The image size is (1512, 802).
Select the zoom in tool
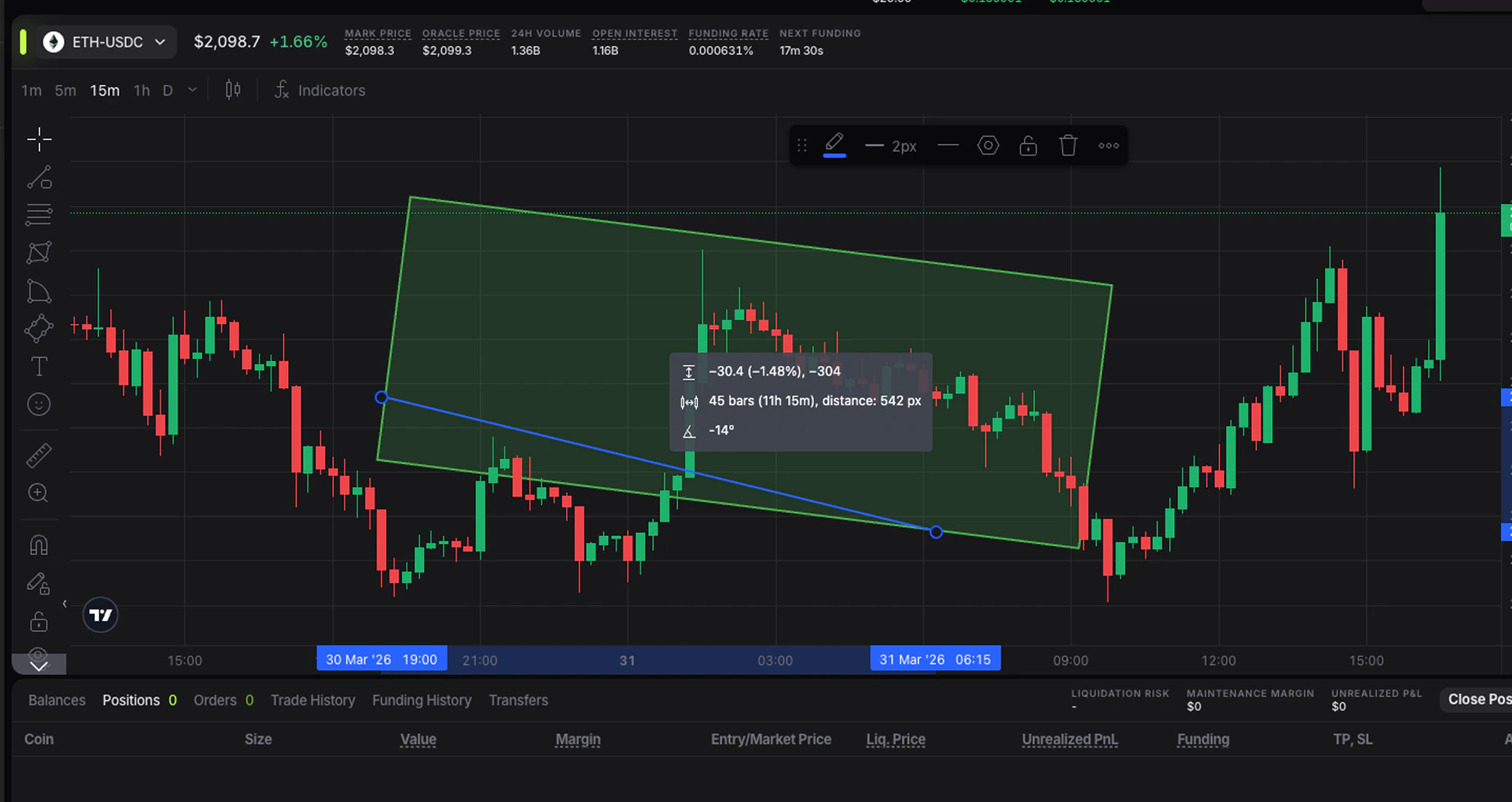pyautogui.click(x=39, y=493)
